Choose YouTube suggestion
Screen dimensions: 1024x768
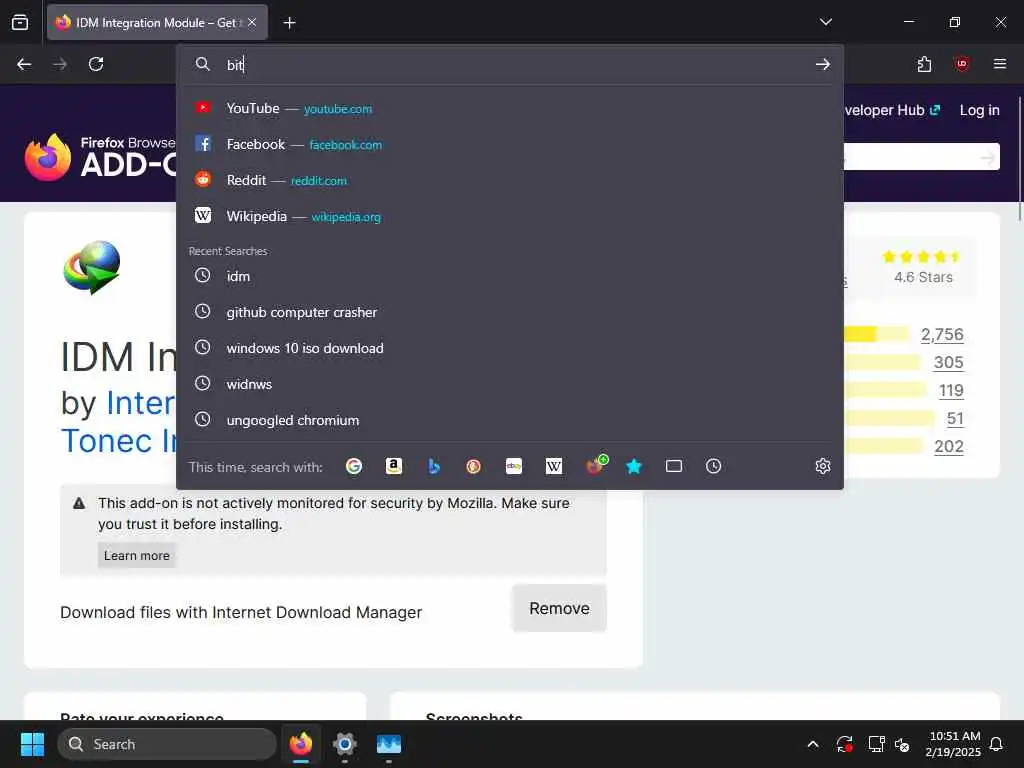[509, 108]
